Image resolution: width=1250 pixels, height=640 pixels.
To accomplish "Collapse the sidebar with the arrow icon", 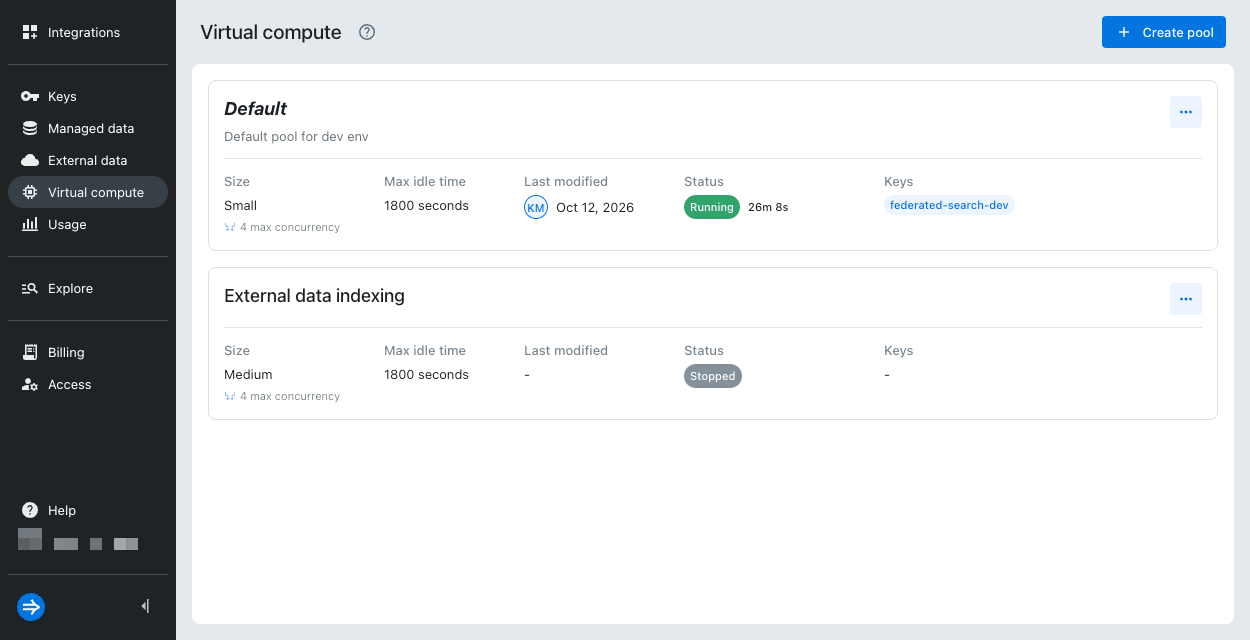I will pos(145,606).
